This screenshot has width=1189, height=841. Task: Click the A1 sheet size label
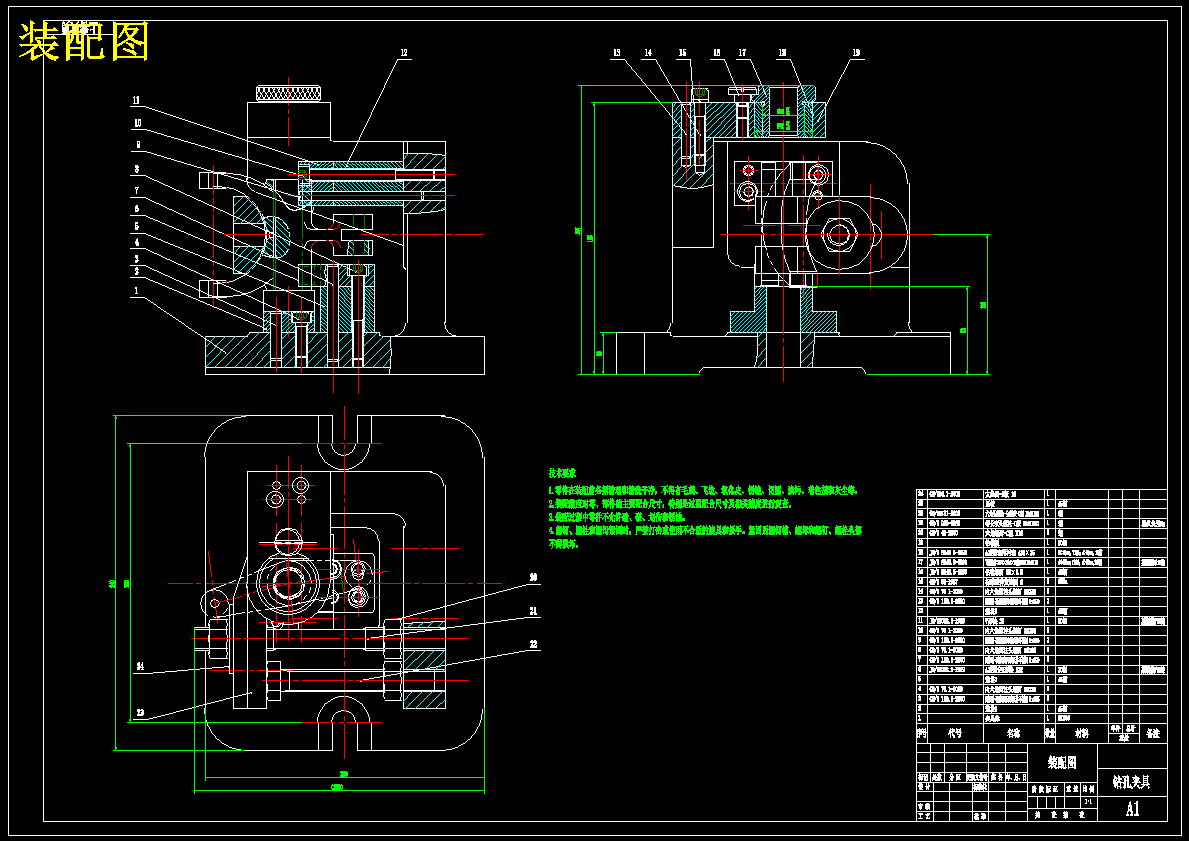tap(1132, 808)
